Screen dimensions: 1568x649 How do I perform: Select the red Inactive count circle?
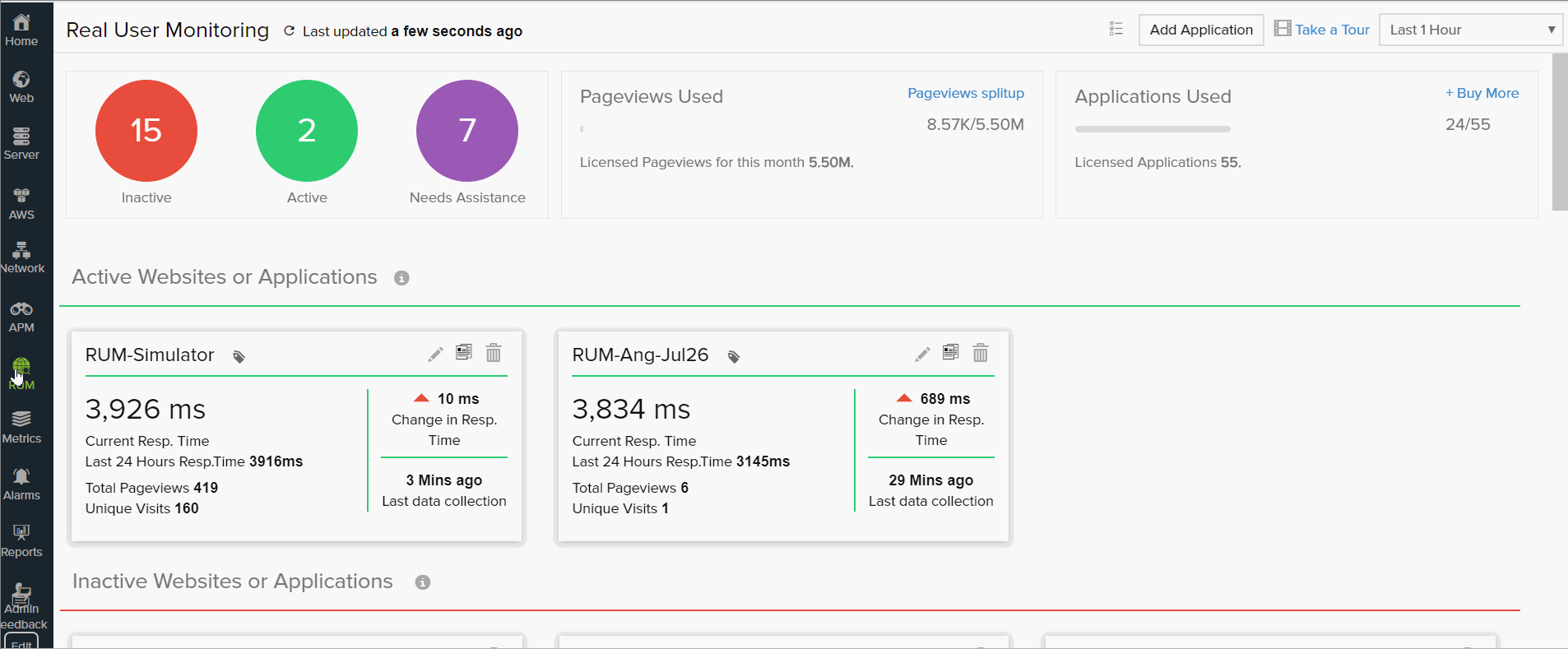click(x=146, y=131)
